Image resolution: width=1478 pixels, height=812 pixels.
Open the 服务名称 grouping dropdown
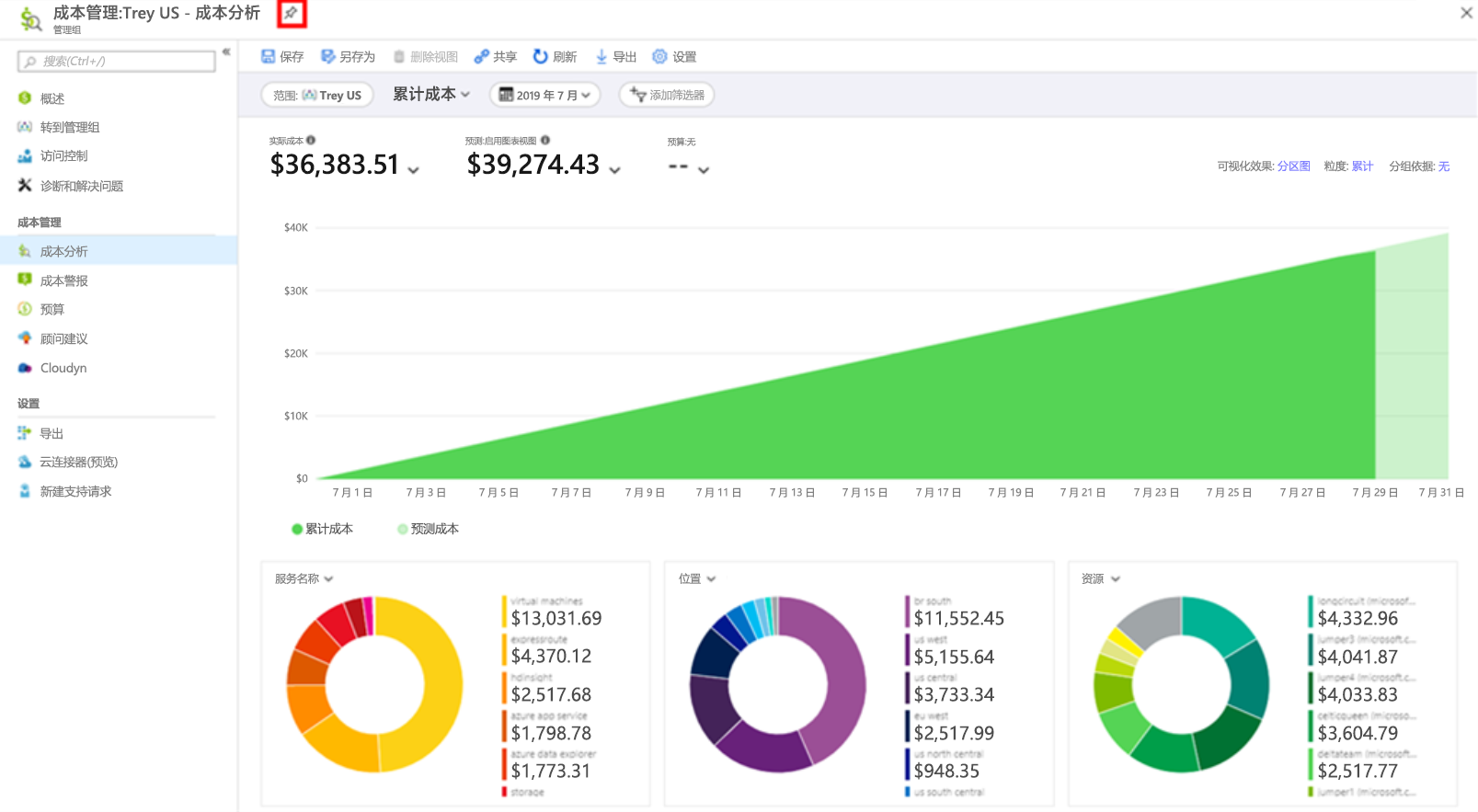[x=304, y=578]
